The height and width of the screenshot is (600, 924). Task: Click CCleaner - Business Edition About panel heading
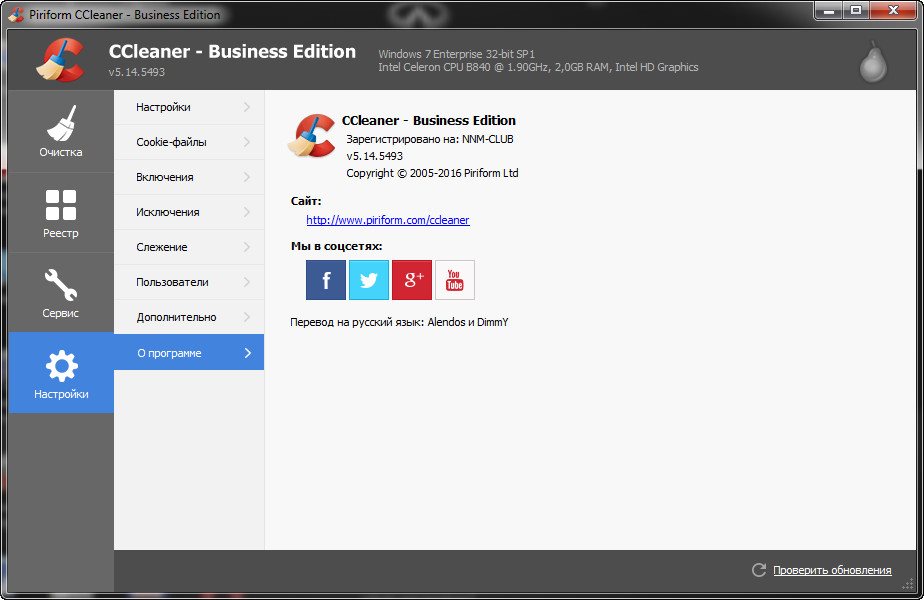pyautogui.click(x=429, y=120)
